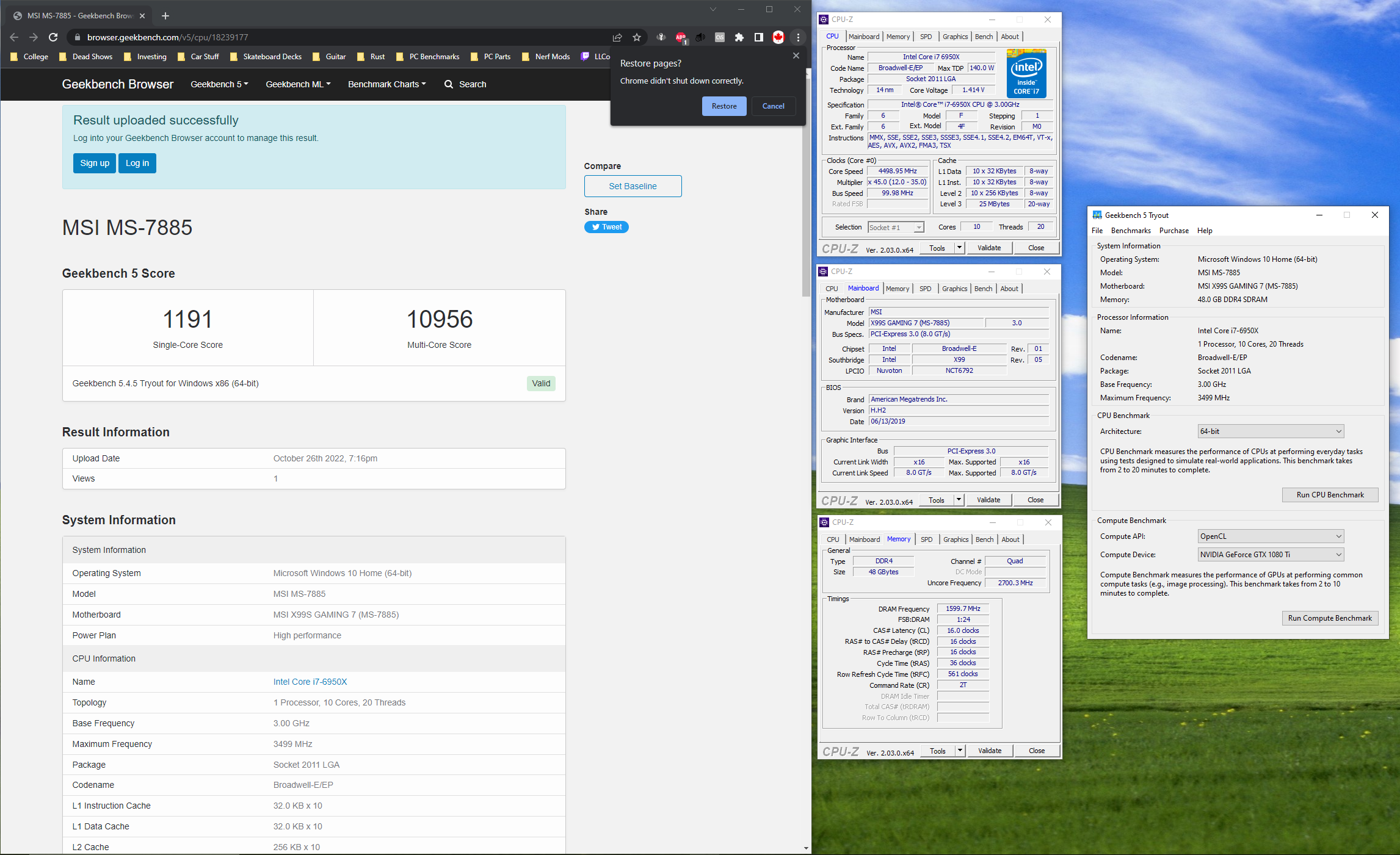Image resolution: width=1400 pixels, height=855 pixels.
Task: Open the Help menu in Geekbench 5 Tryout
Action: pos(1205,231)
